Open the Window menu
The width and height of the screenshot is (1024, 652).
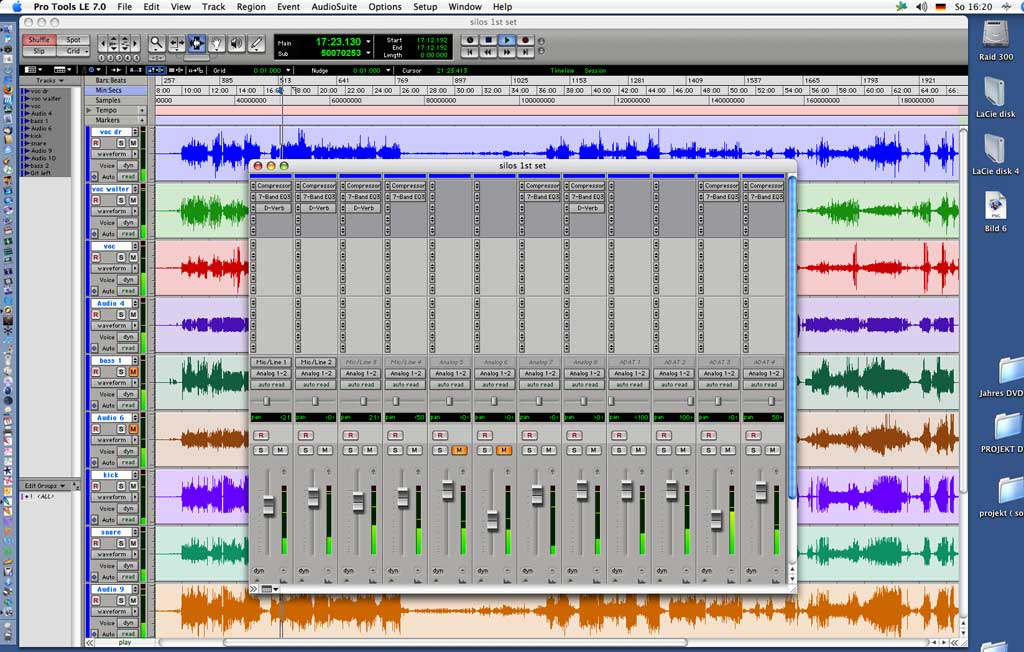tap(465, 7)
